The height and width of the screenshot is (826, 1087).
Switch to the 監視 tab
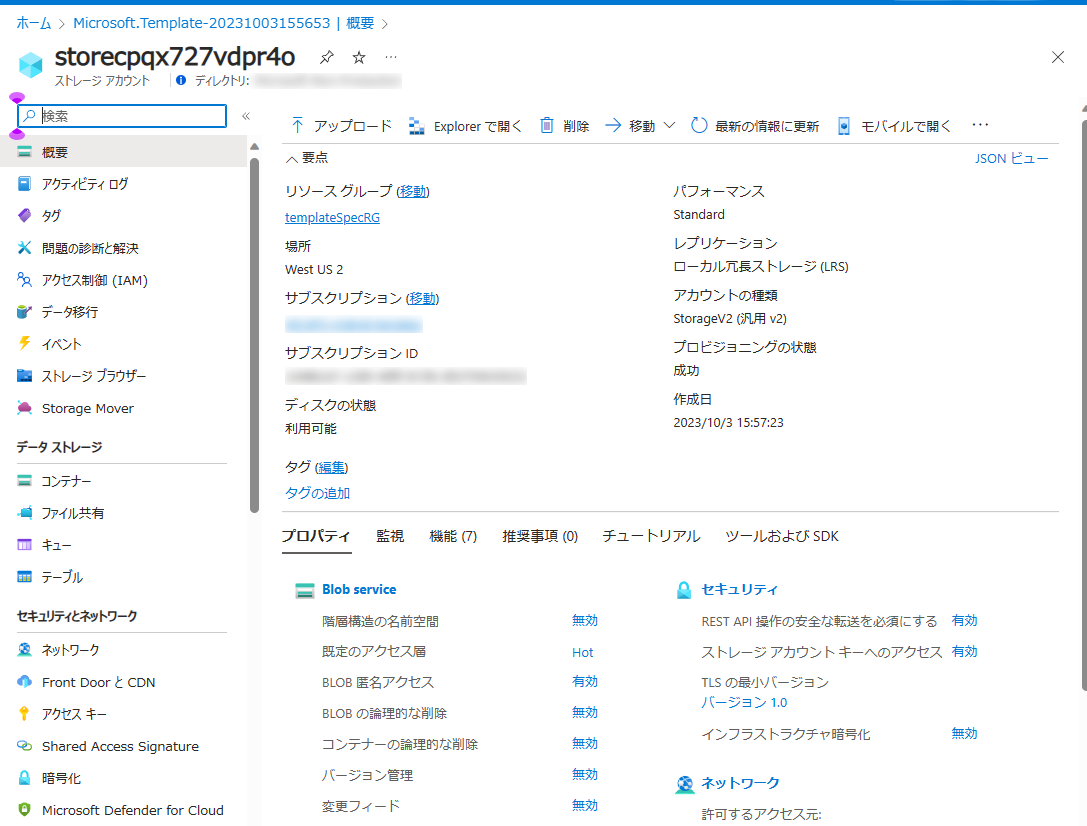pyautogui.click(x=390, y=536)
